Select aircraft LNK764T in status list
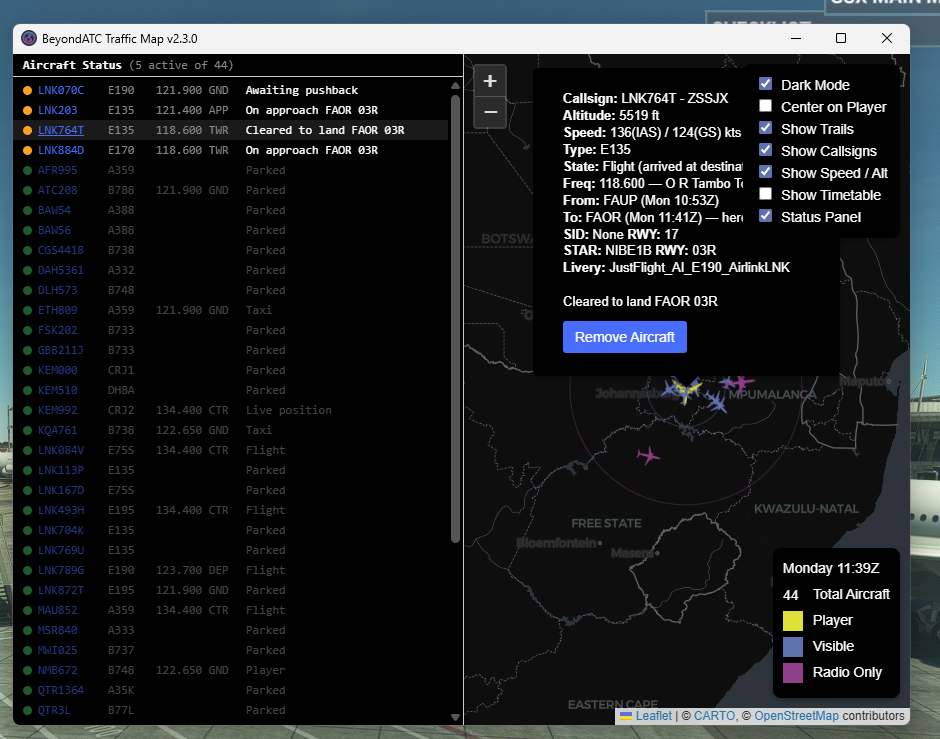940x739 pixels. coord(61,130)
